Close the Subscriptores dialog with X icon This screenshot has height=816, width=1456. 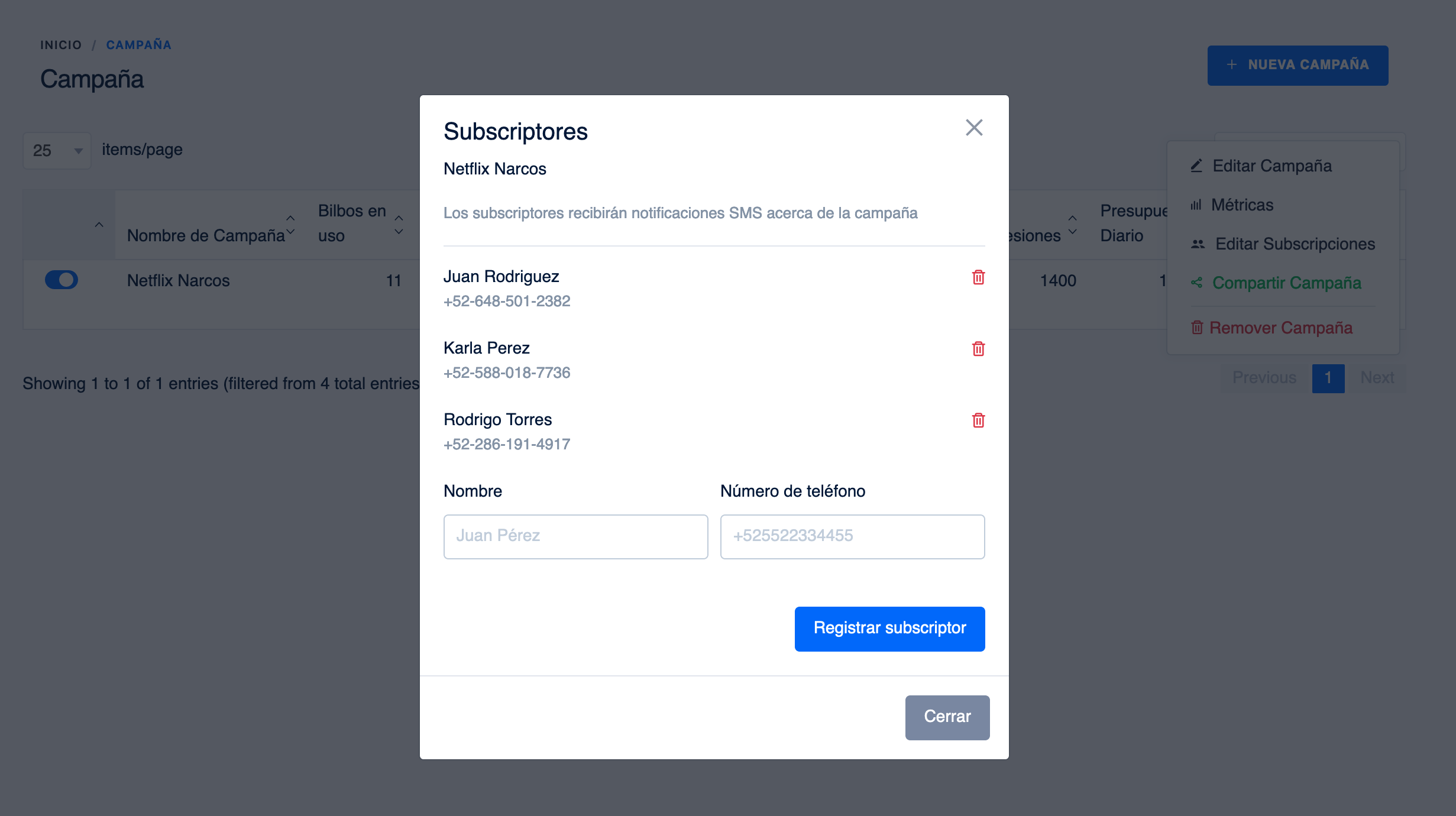pyautogui.click(x=974, y=128)
